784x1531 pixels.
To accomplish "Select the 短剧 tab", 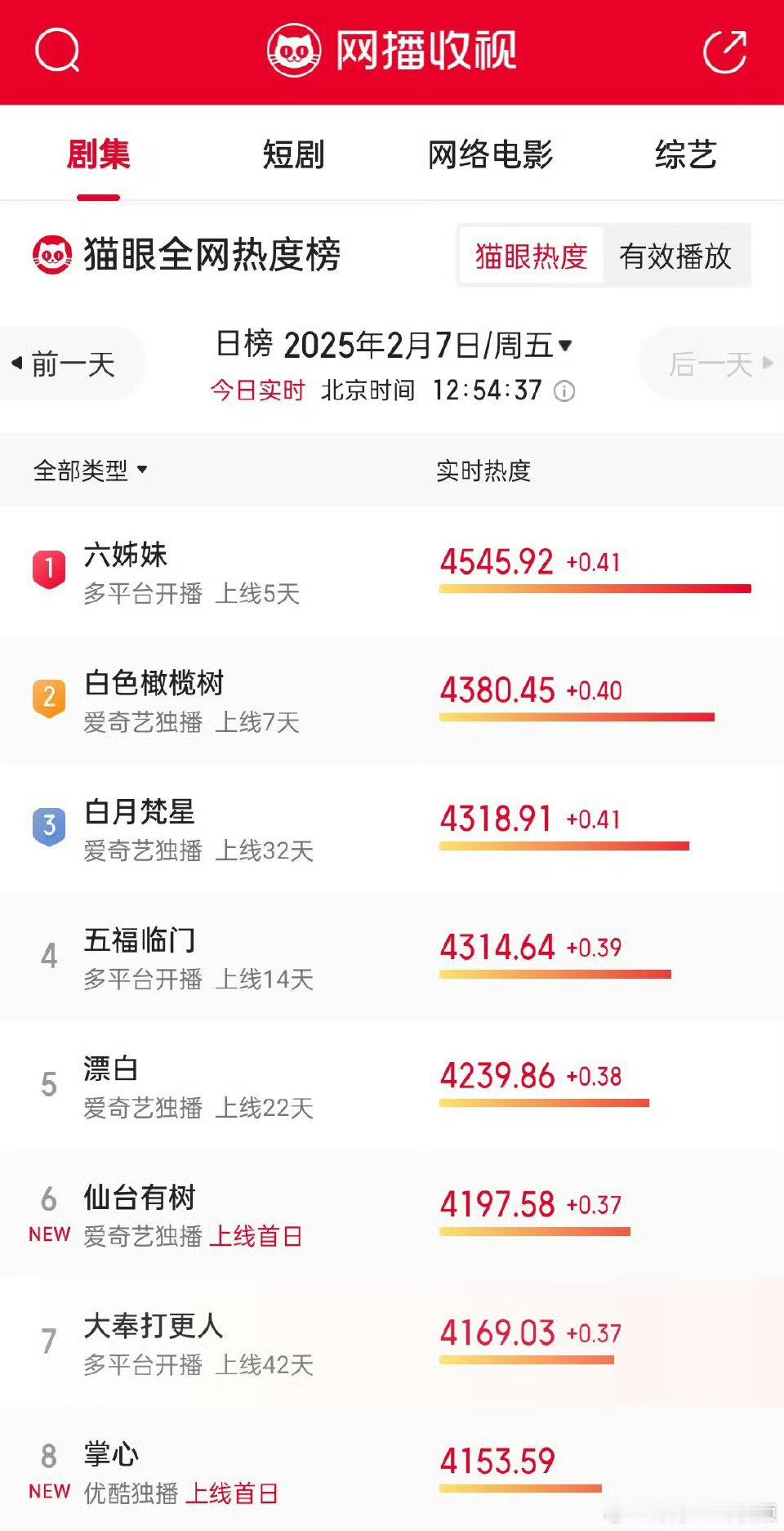I will [294, 154].
